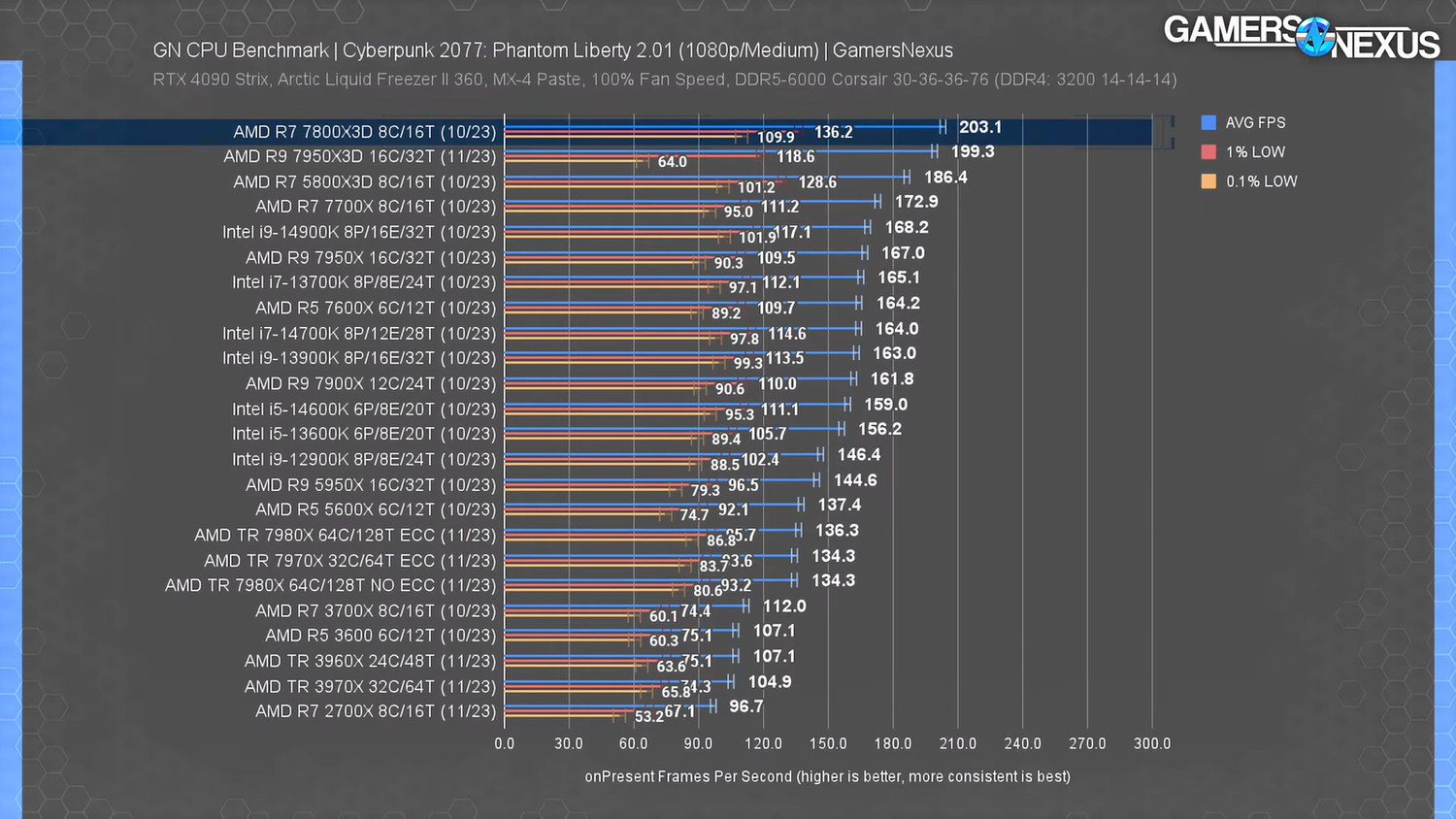Image resolution: width=1456 pixels, height=819 pixels.
Task: Click the chart title mentioning Cyberpunk 2077
Action: tap(552, 50)
